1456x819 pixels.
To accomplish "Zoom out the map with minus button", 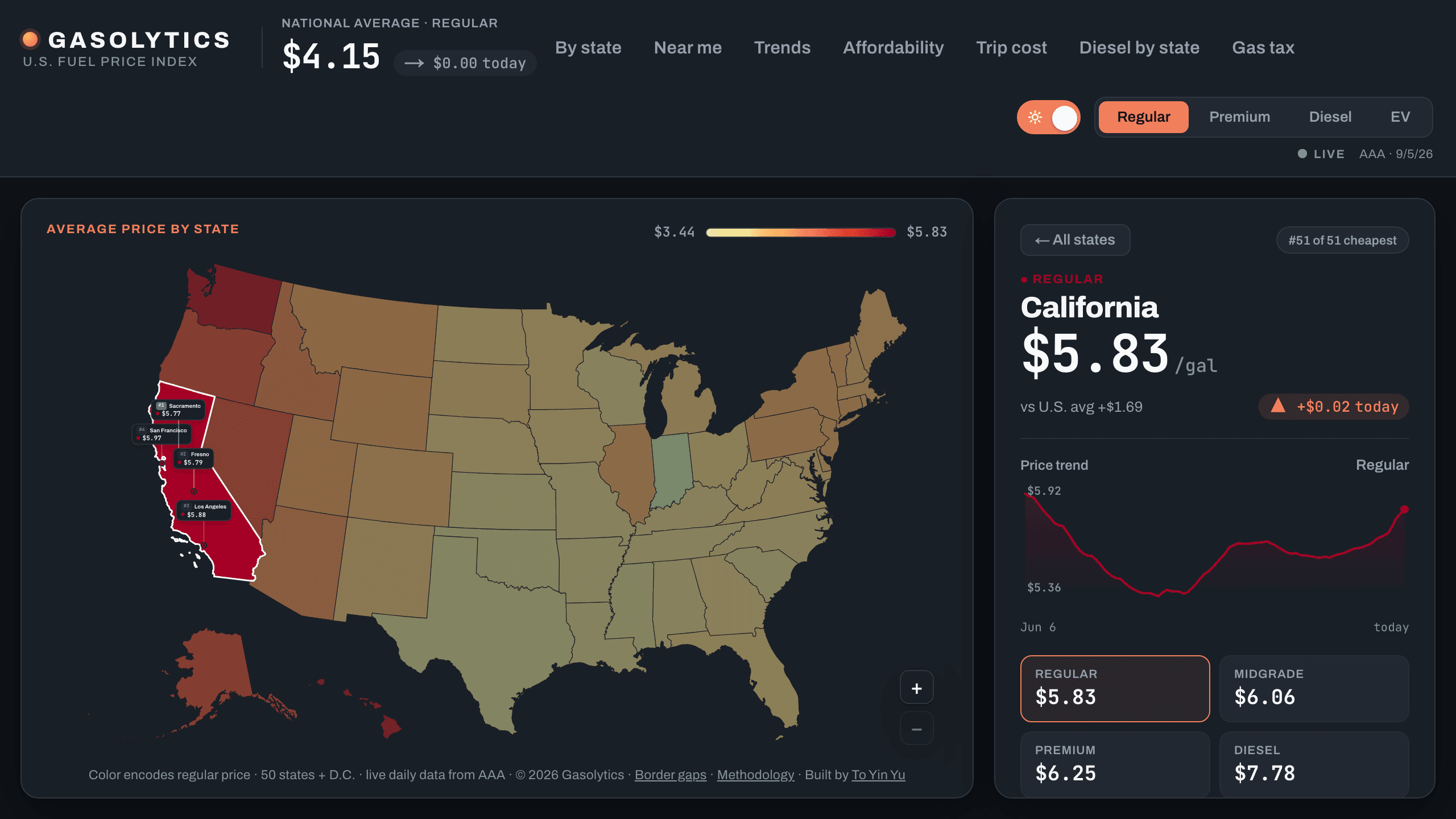I will click(x=916, y=729).
